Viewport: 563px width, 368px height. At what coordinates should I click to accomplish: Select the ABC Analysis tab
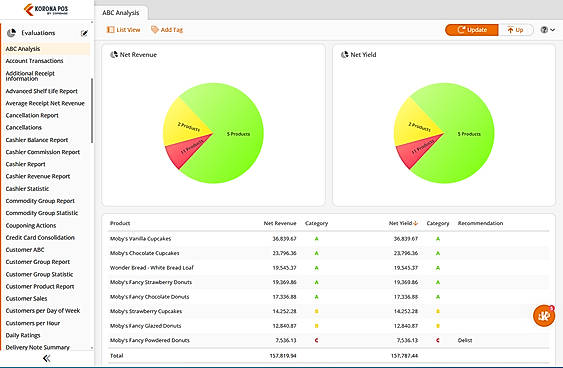tap(121, 13)
